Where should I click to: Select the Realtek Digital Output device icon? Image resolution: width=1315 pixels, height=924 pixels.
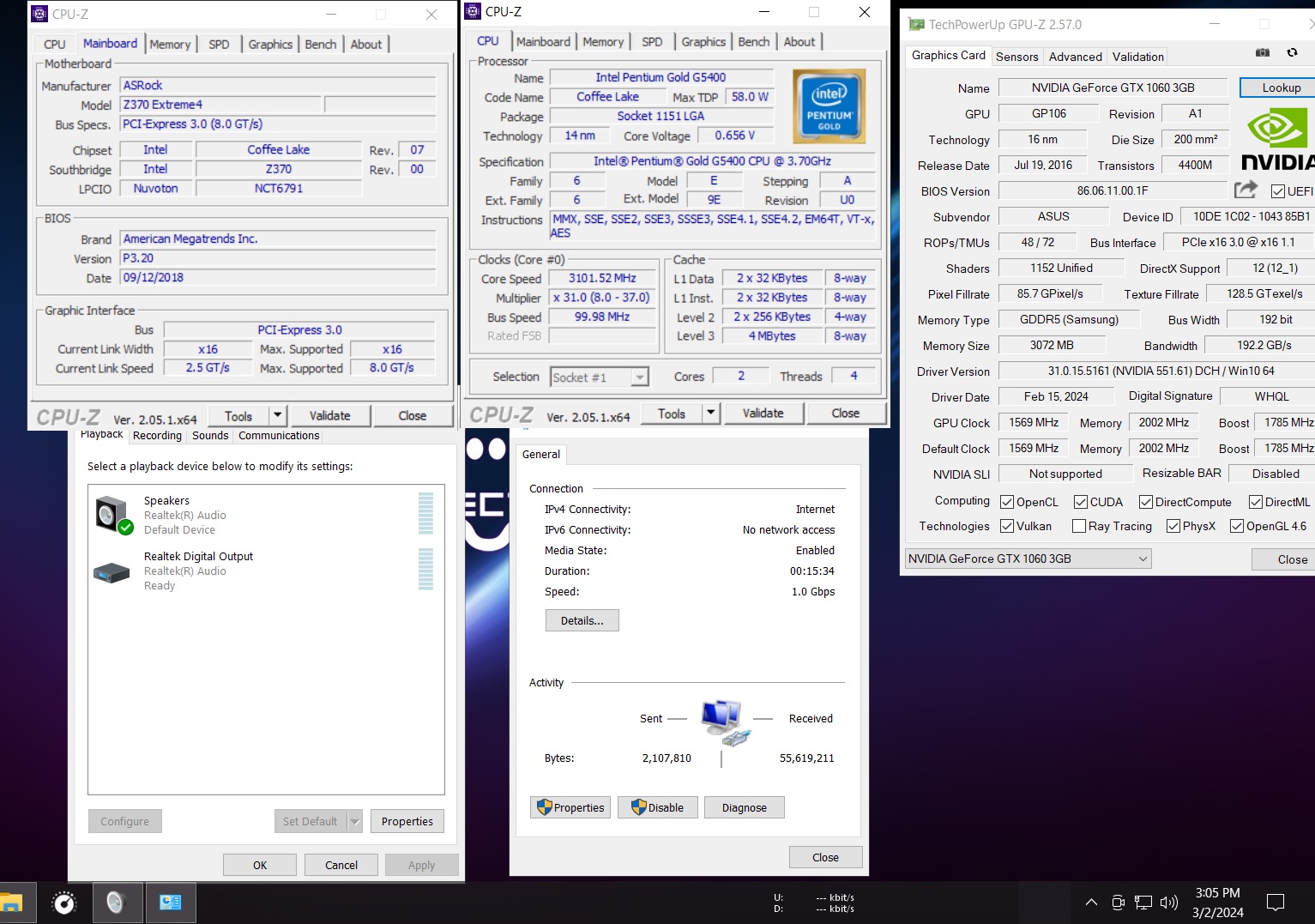(x=112, y=571)
